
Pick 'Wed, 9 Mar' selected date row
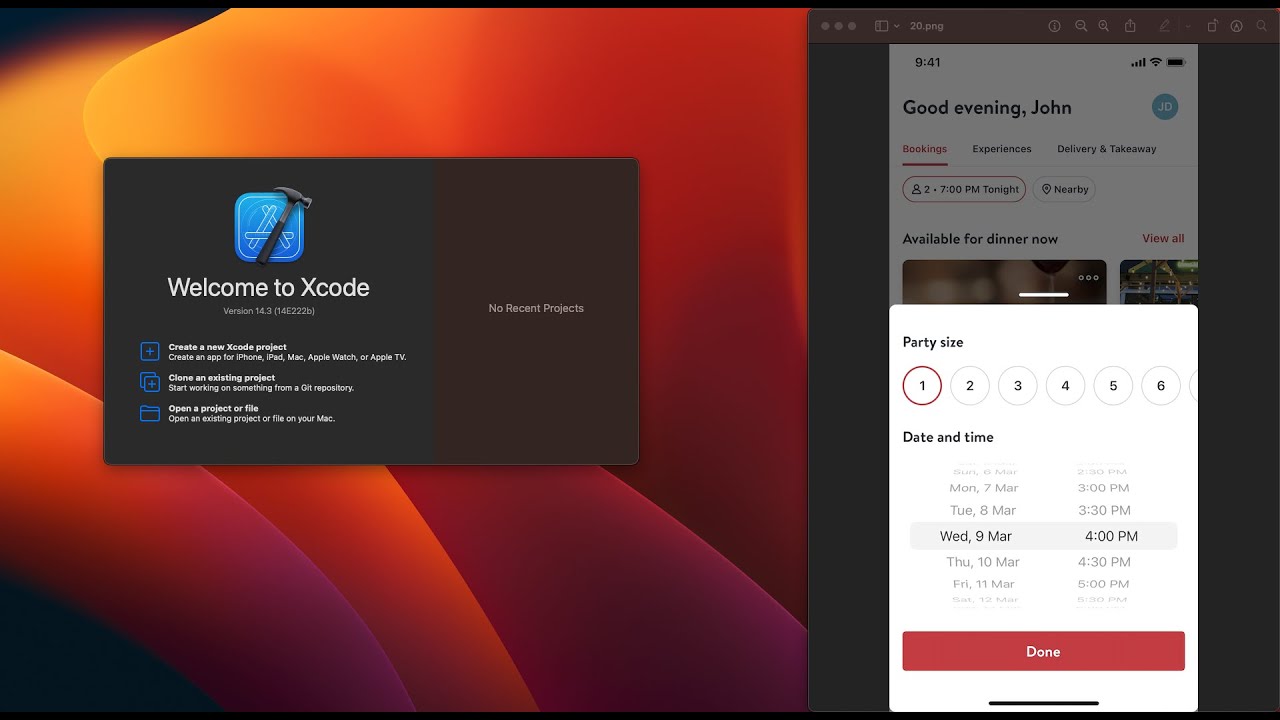pyautogui.click(x=976, y=536)
